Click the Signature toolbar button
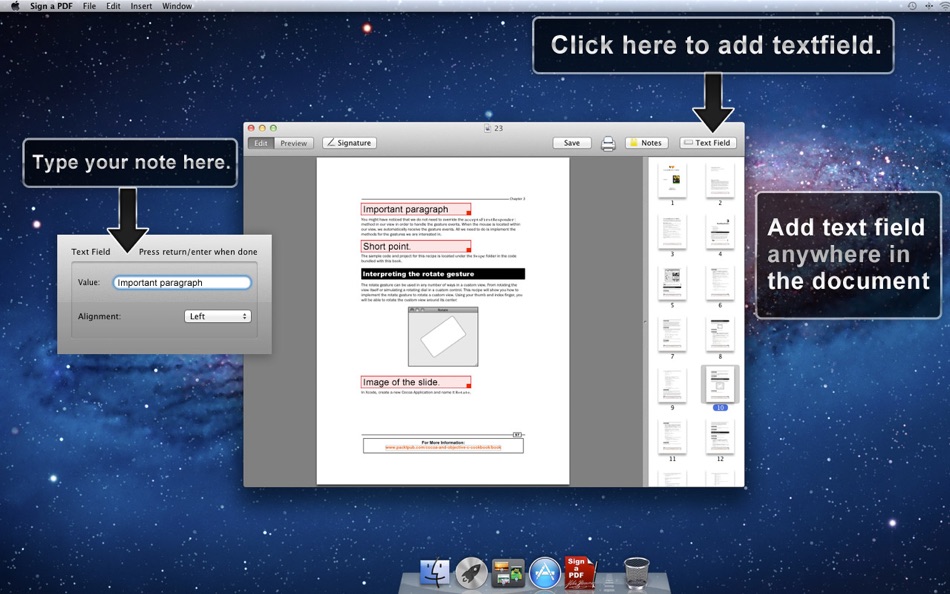The width and height of the screenshot is (950, 594). [350, 143]
